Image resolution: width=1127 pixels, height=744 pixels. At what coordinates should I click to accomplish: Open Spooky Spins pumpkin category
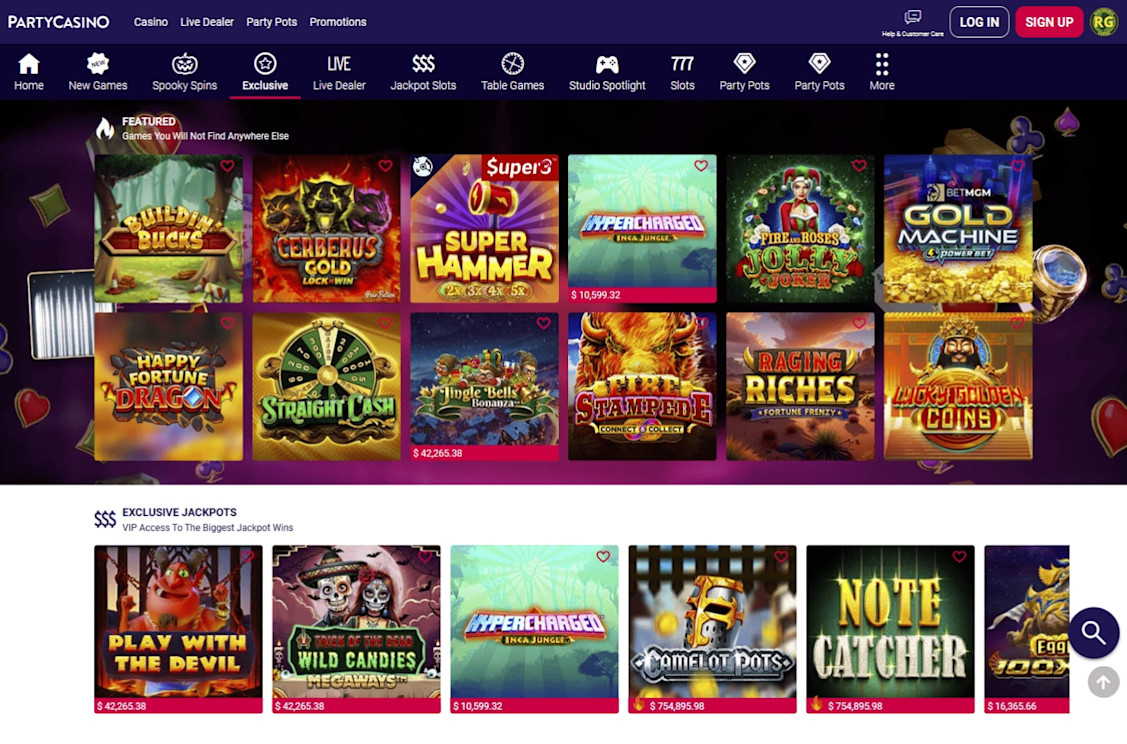point(184,72)
